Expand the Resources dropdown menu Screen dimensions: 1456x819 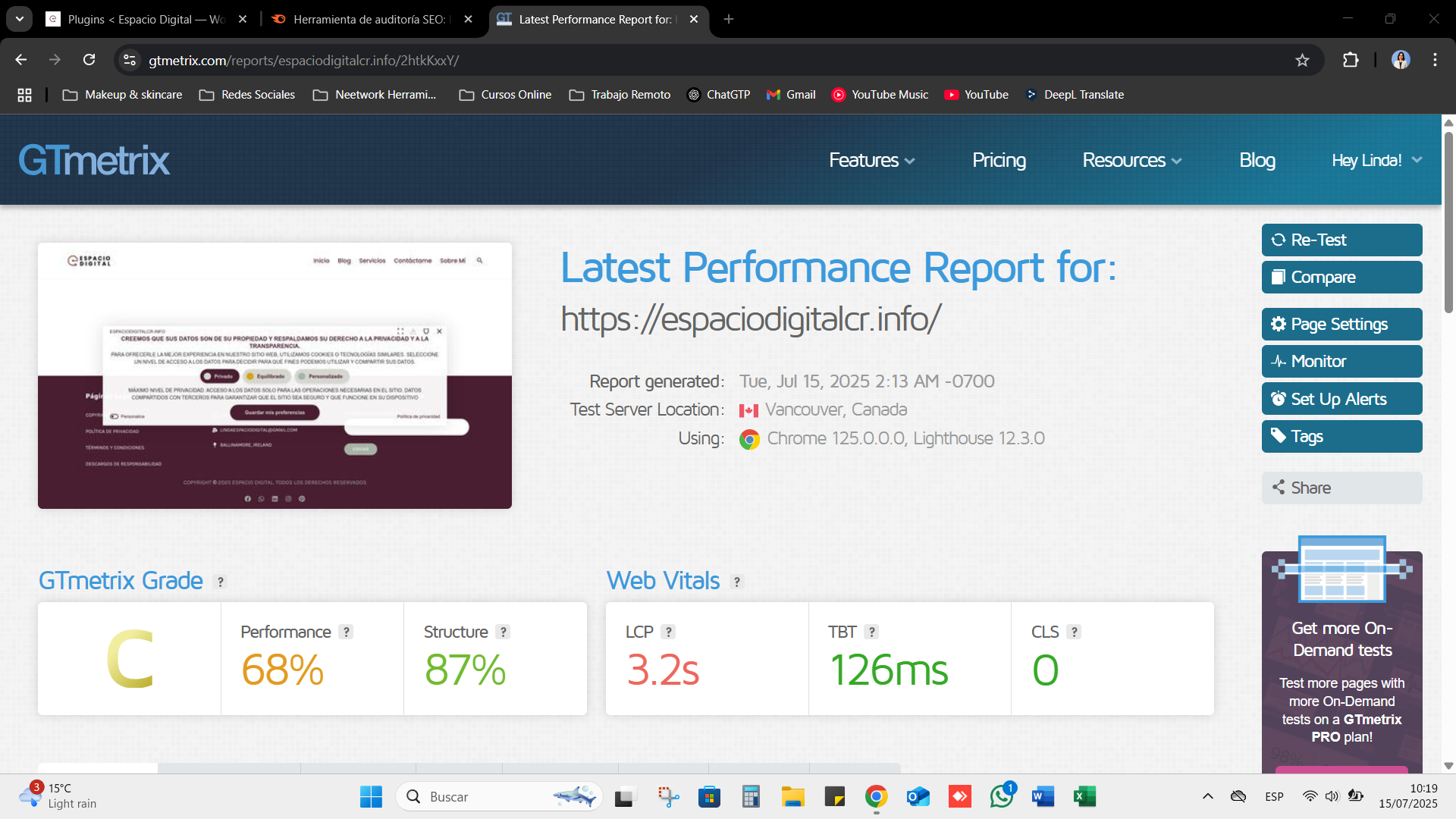click(1131, 160)
